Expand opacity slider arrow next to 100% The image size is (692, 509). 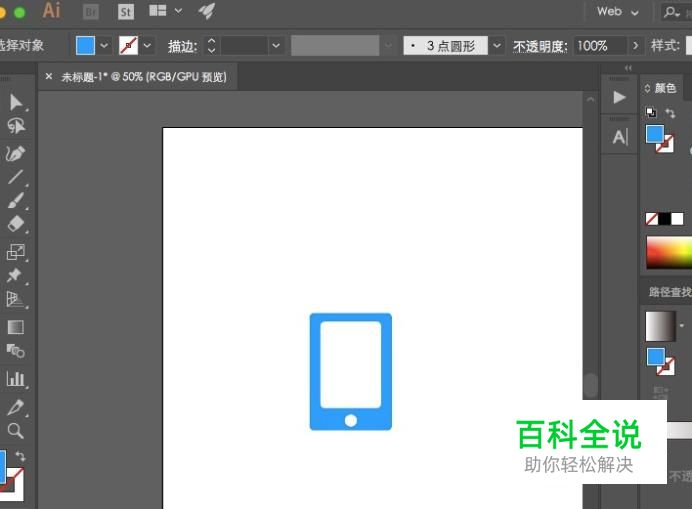click(636, 45)
